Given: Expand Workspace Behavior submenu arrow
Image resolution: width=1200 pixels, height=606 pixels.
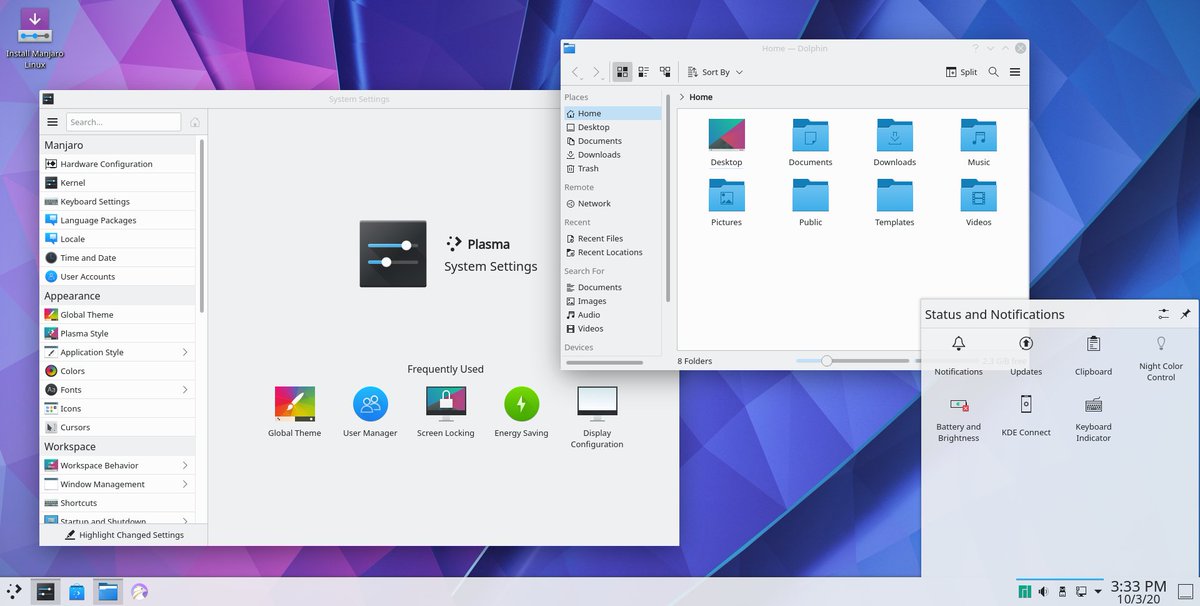Looking at the screenshot, I should 185,465.
